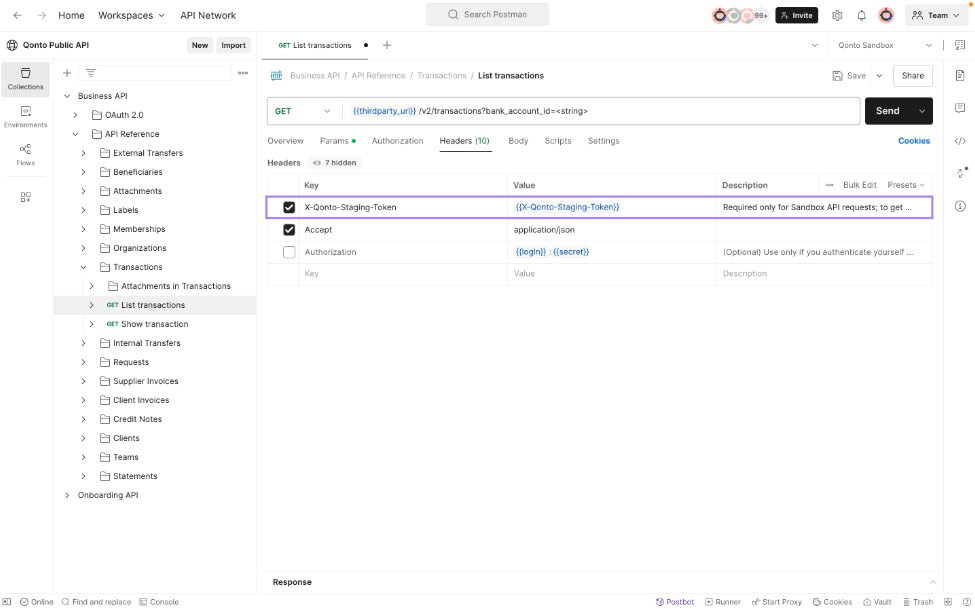Switch to the Scripts tab
The image size is (975, 609).
(558, 141)
